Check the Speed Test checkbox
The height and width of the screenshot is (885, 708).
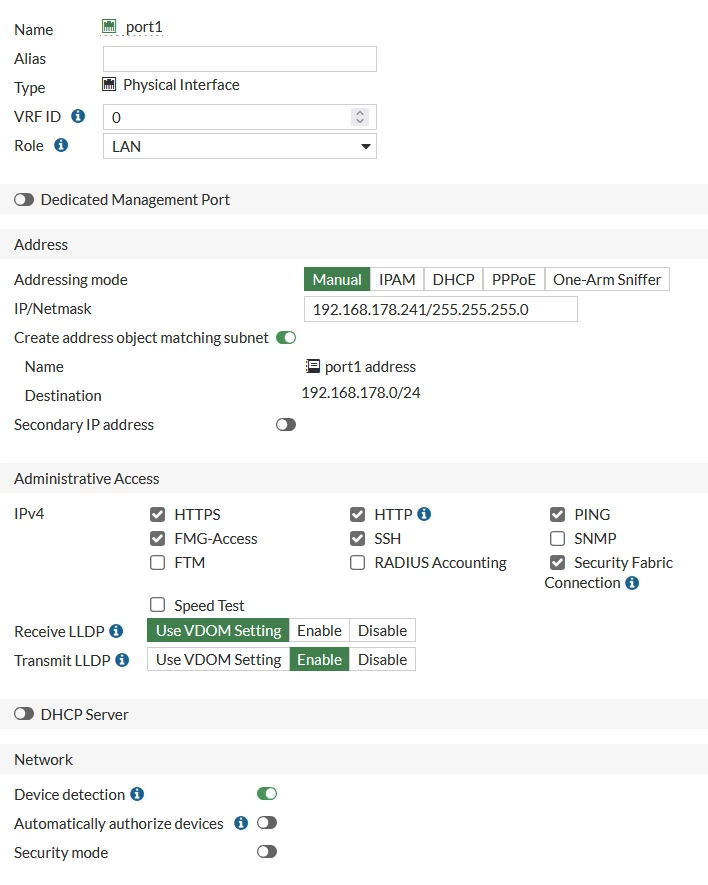158,605
